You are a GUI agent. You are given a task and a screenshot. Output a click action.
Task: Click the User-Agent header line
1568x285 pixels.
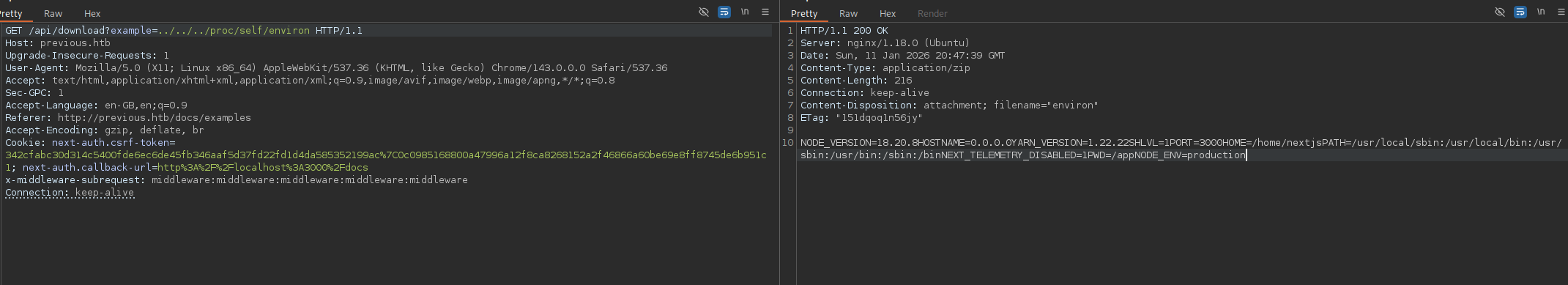point(336,68)
